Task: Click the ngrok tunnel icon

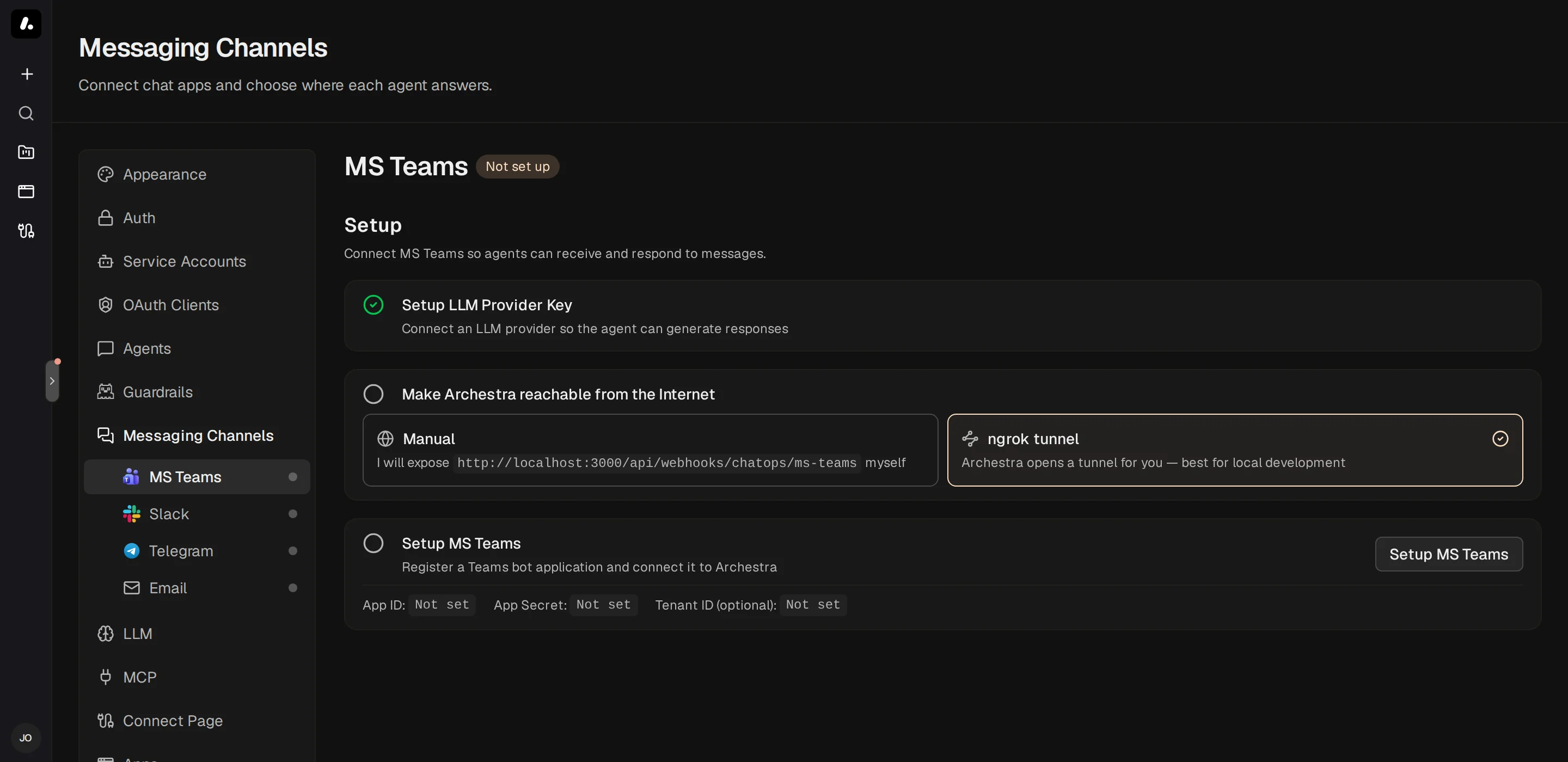Action: click(970, 439)
